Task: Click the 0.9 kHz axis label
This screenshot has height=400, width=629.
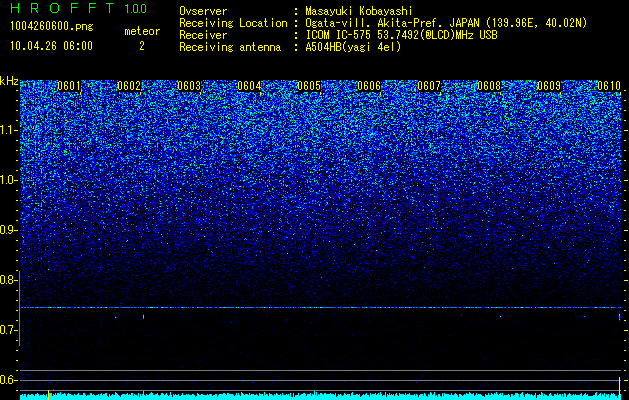Action: tap(9, 230)
